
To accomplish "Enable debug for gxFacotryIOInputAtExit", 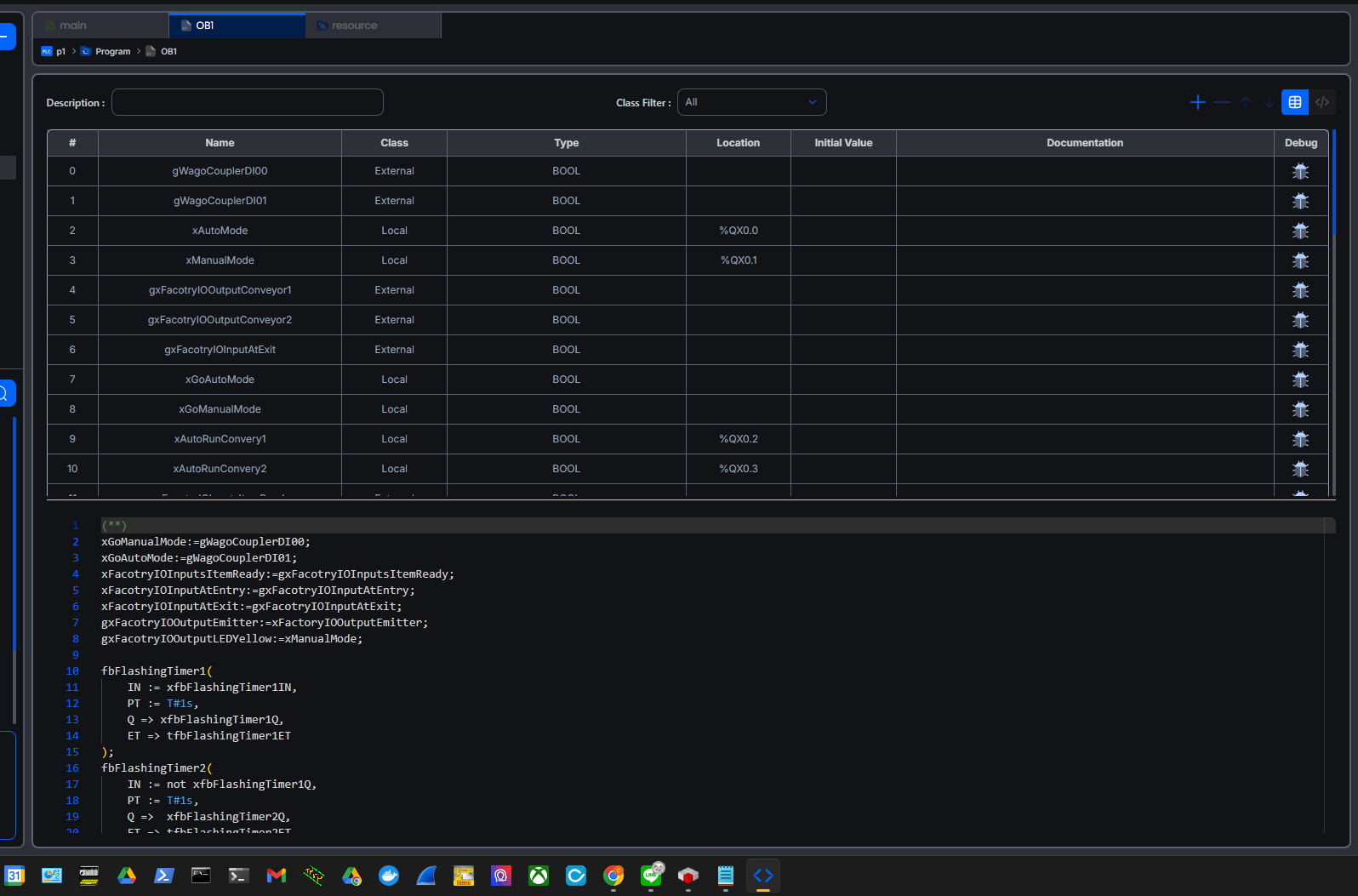I will coord(1300,350).
